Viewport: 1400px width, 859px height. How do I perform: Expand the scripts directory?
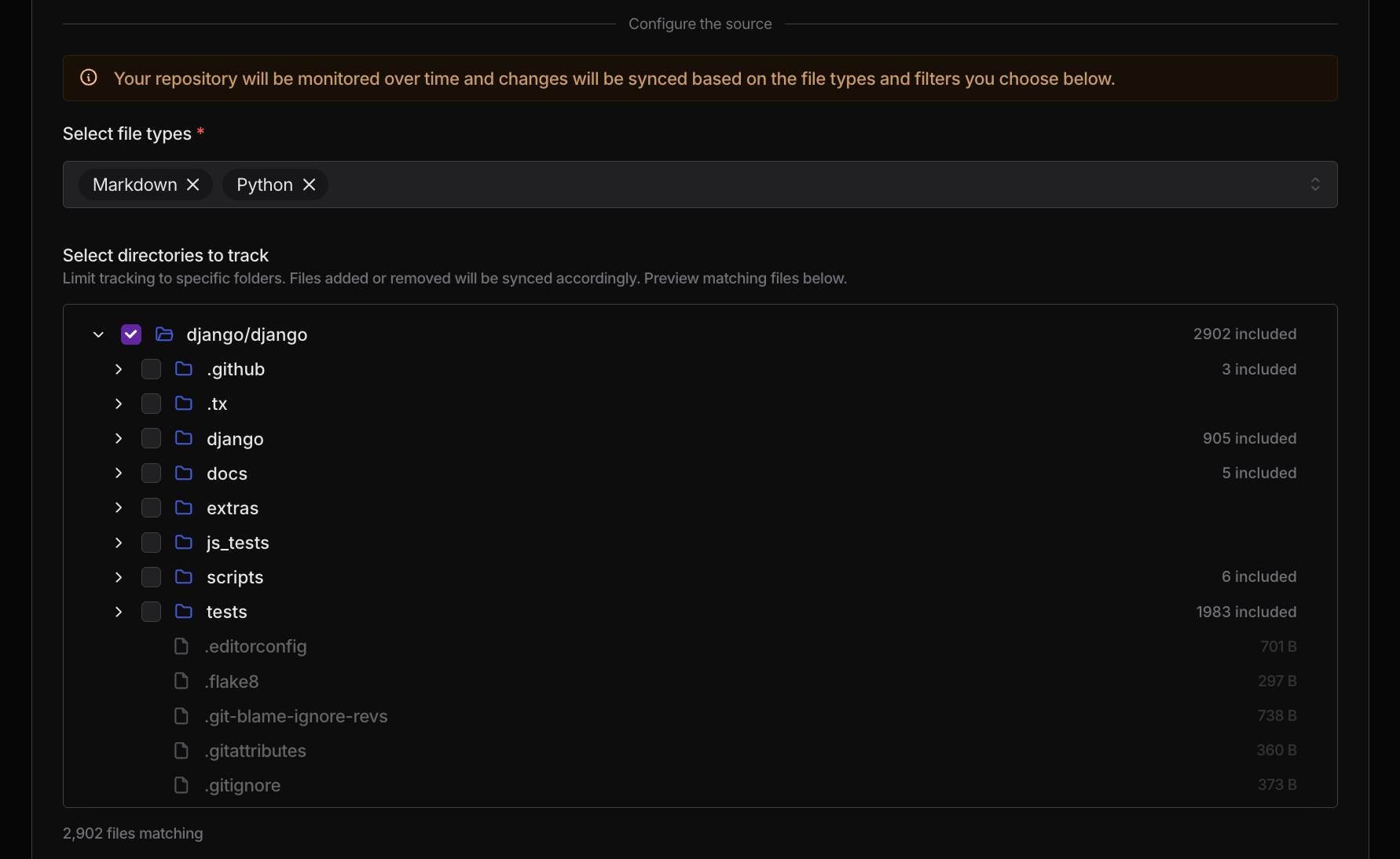[x=118, y=577]
